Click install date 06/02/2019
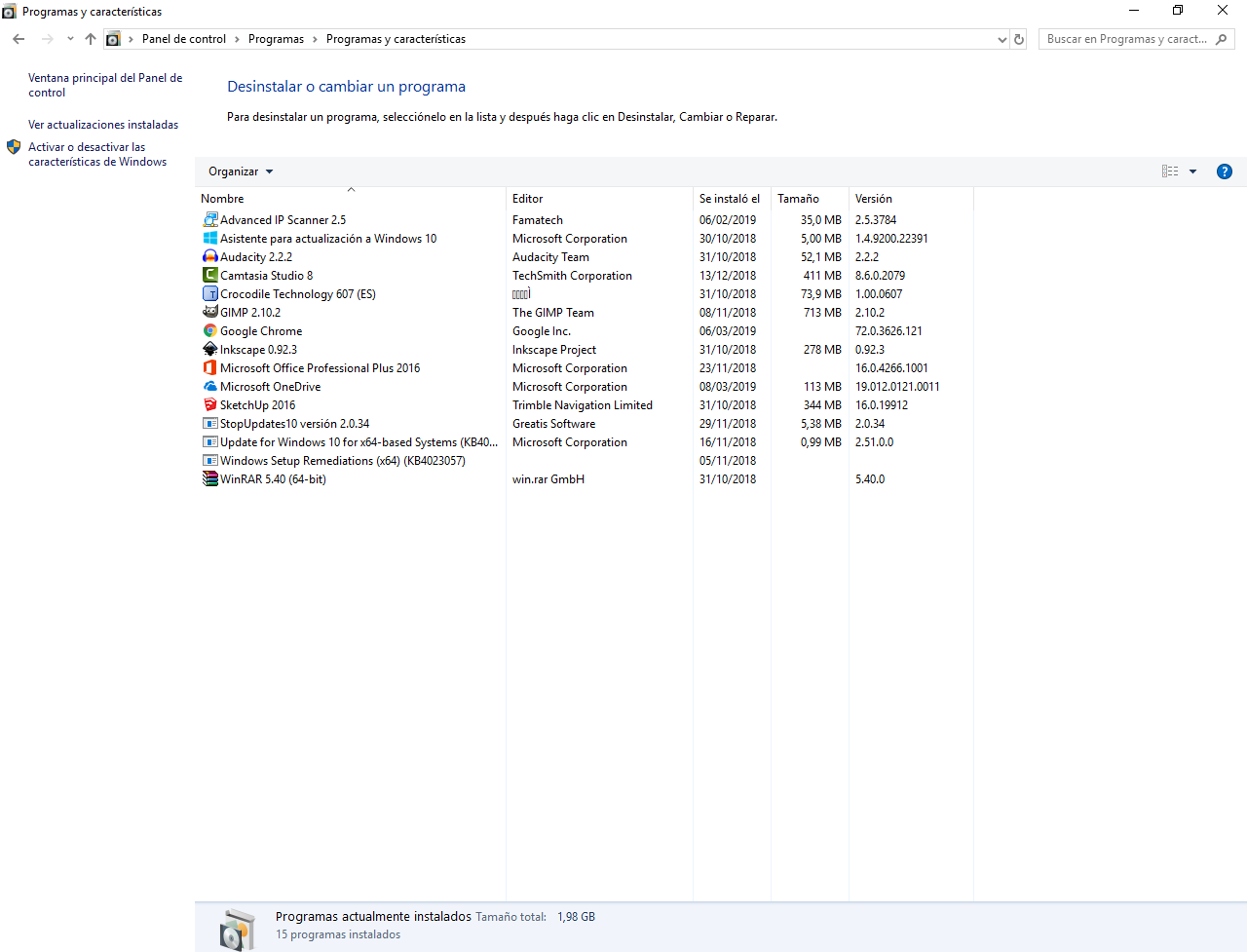 [x=728, y=220]
